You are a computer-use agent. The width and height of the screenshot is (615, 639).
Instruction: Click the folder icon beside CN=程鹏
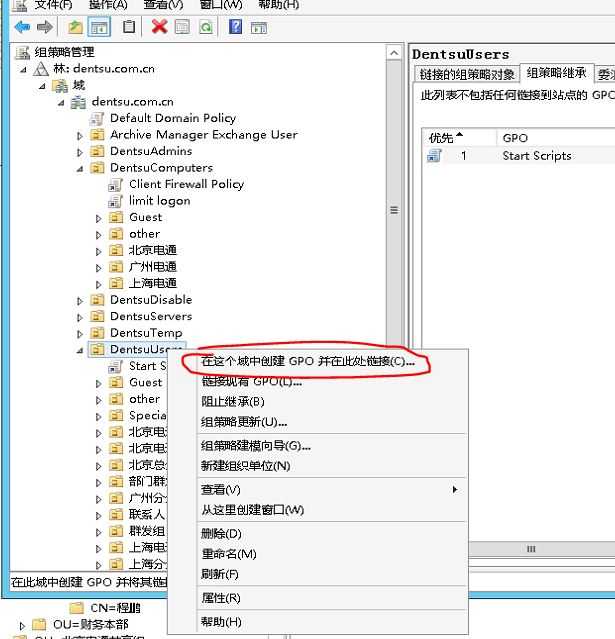pyautogui.click(x=77, y=608)
